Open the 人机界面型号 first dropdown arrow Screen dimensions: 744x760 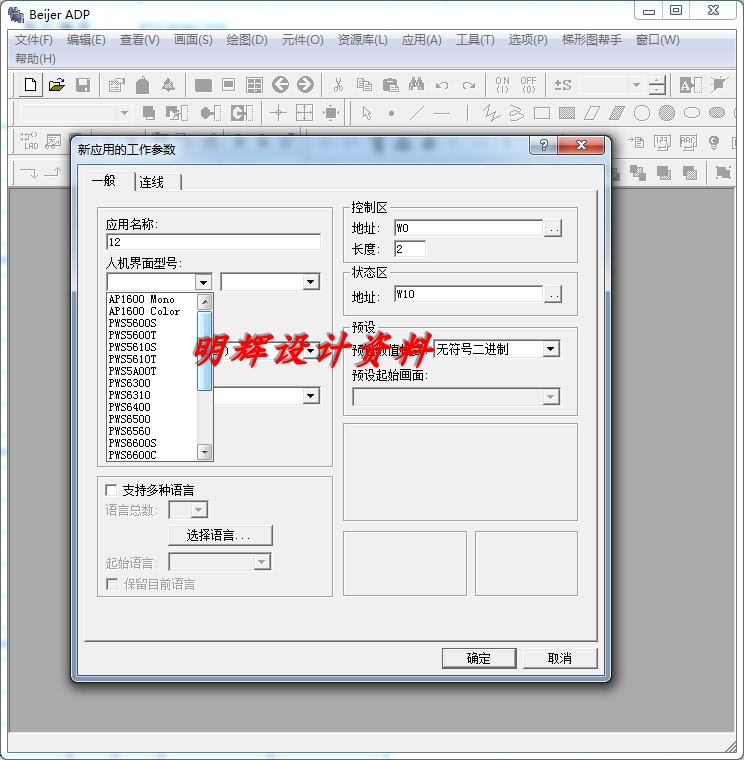click(203, 282)
